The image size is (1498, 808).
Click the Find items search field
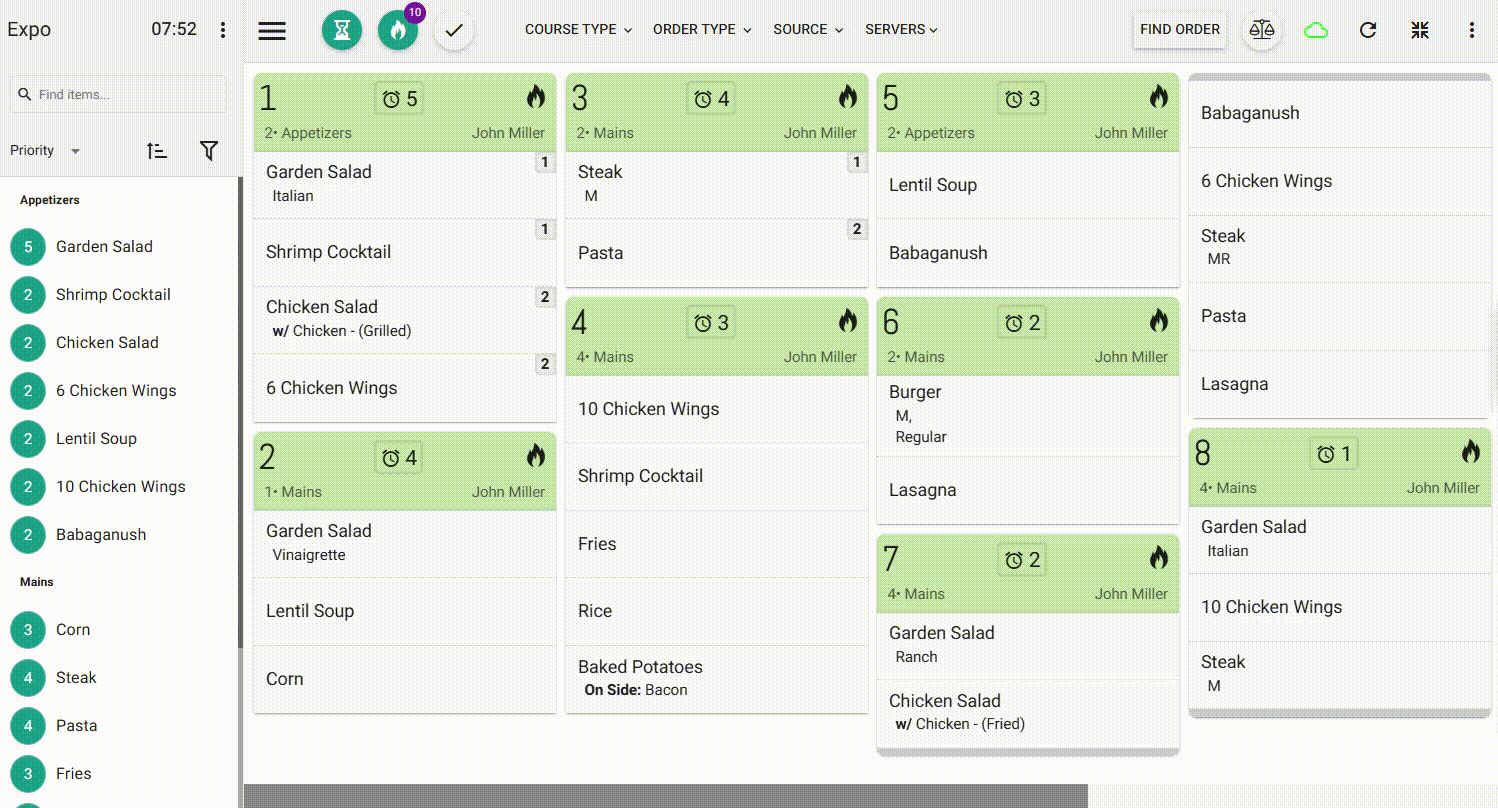click(118, 95)
